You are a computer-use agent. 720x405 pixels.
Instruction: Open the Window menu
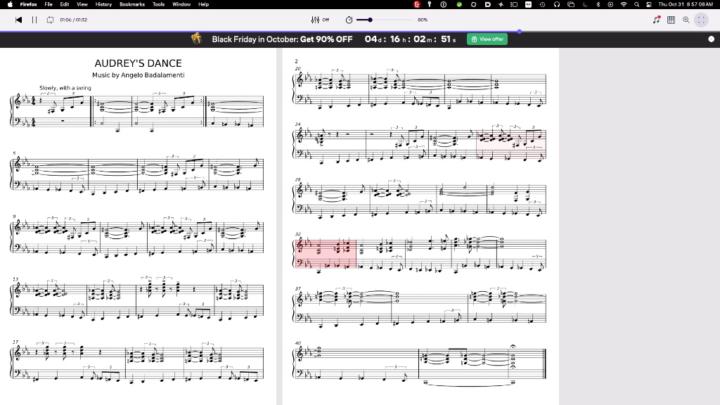[x=181, y=4]
